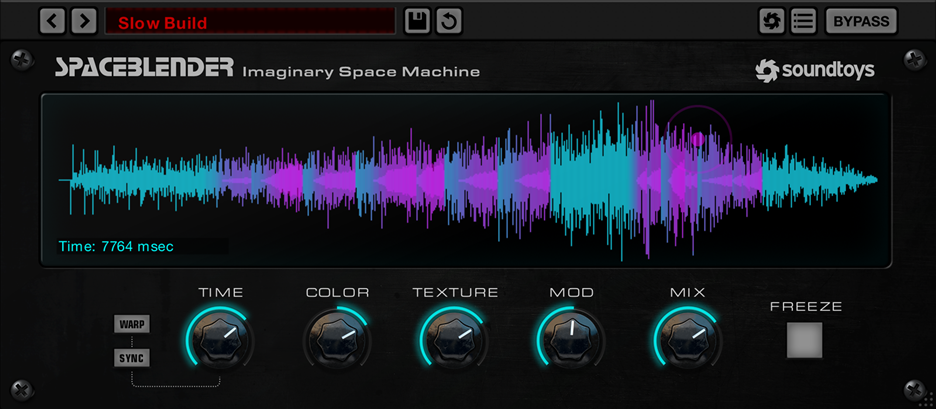Click the resize grip in bottom-right corner
The height and width of the screenshot is (409, 936).
tap(925, 398)
